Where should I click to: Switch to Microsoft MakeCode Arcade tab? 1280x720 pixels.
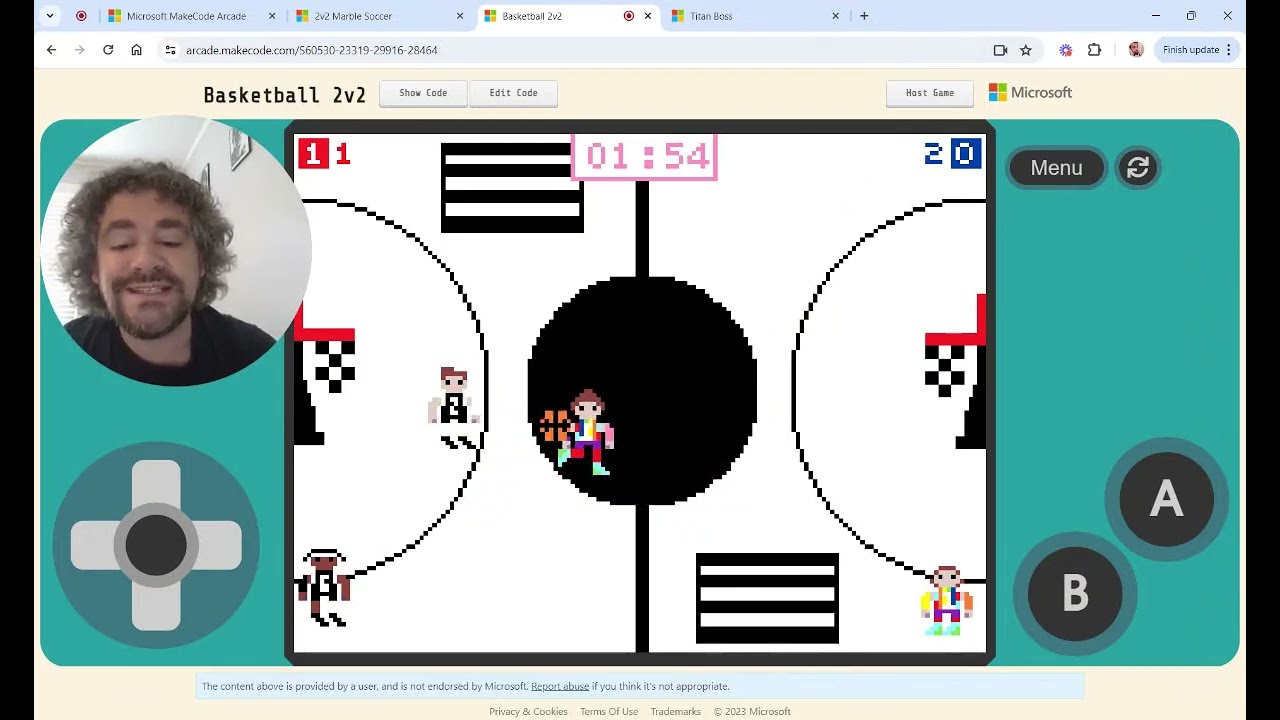tap(186, 16)
